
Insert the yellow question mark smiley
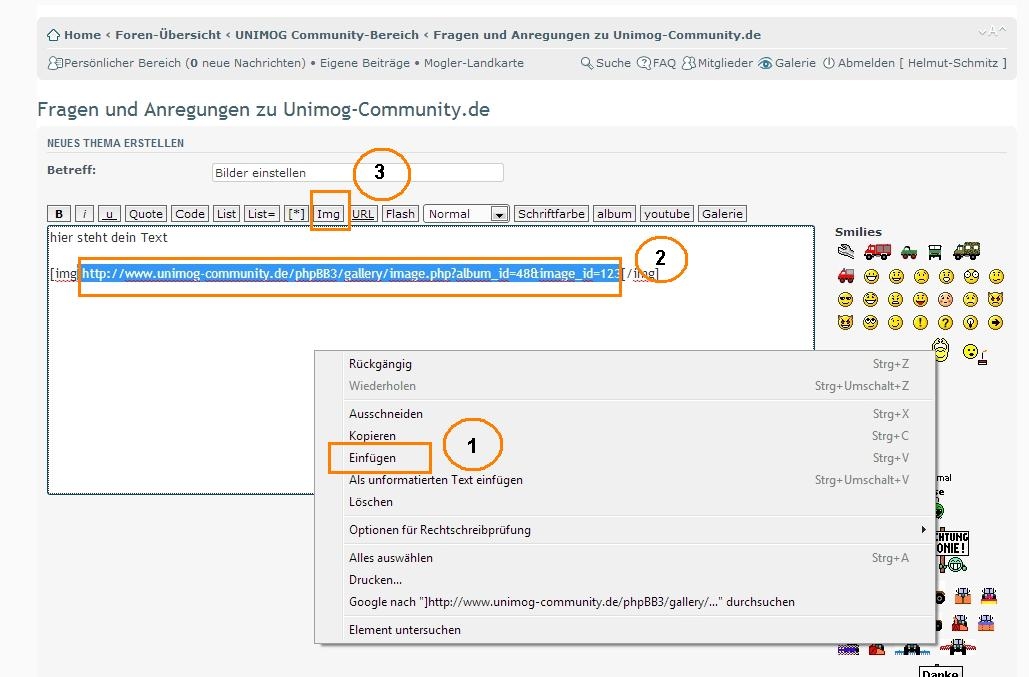(945, 322)
